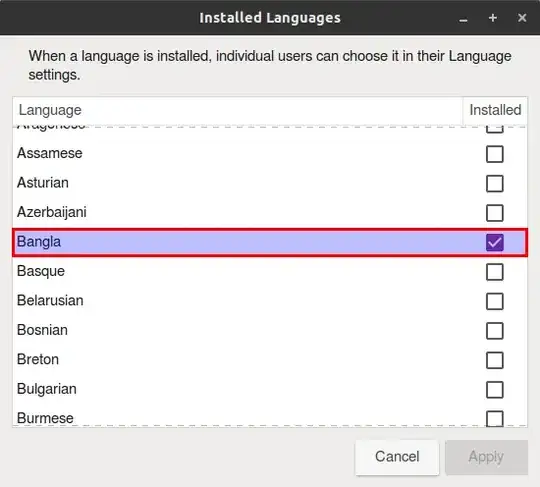The height and width of the screenshot is (487, 540).
Task: Enable the Belarusian language checkbox
Action: coord(495,301)
